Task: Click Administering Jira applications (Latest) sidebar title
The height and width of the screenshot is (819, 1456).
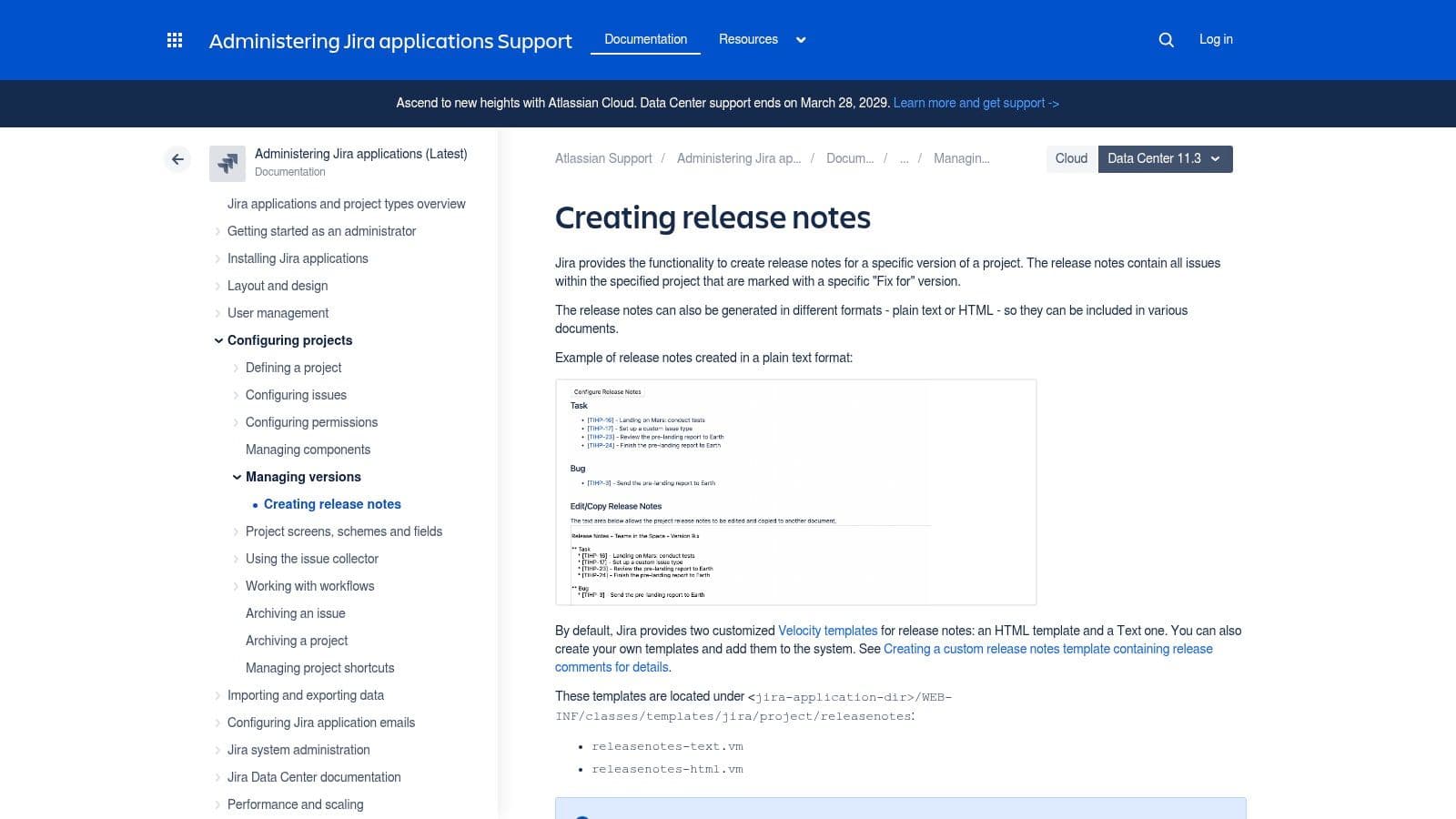Action: coord(360,154)
